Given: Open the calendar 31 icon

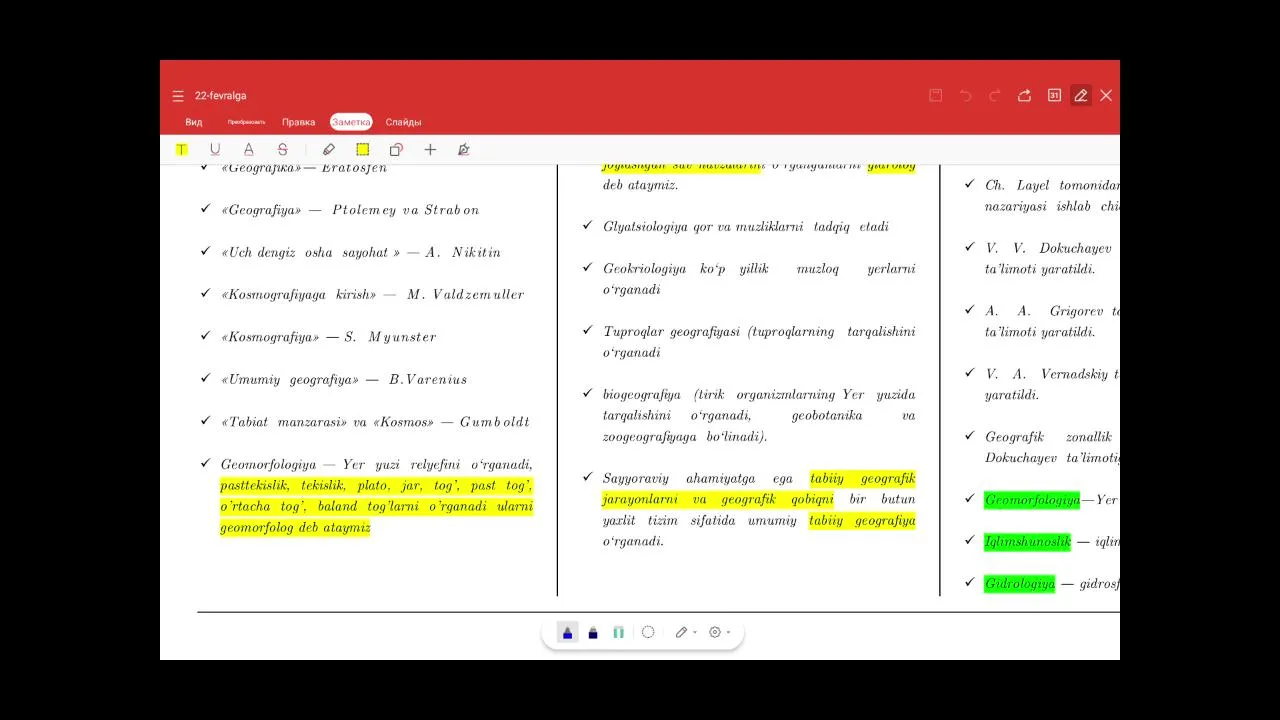Looking at the screenshot, I should point(1054,95).
